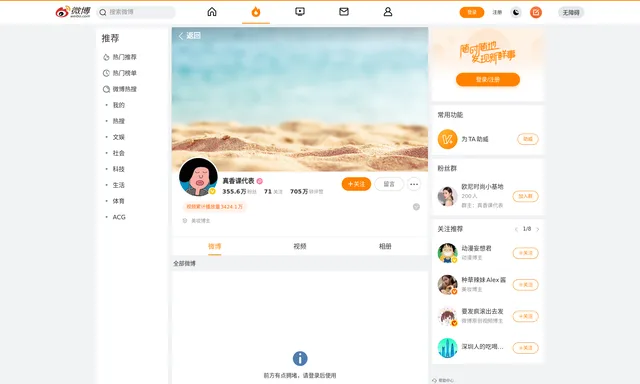Click the help center link at bottom right

tap(443, 380)
